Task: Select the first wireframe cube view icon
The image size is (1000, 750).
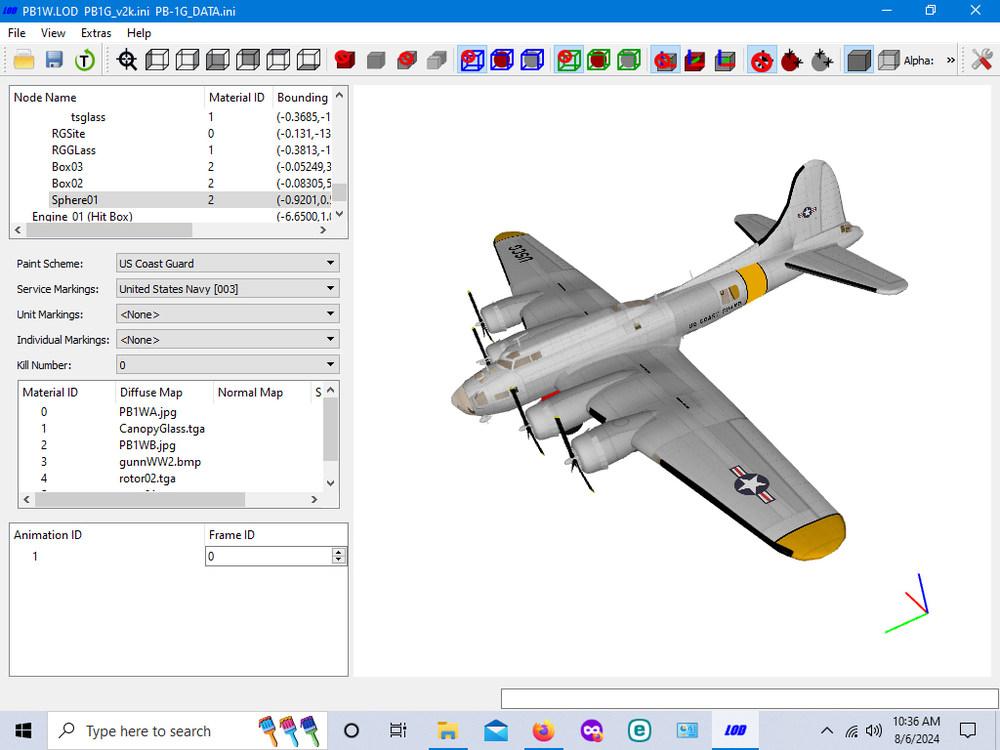Action: (157, 61)
